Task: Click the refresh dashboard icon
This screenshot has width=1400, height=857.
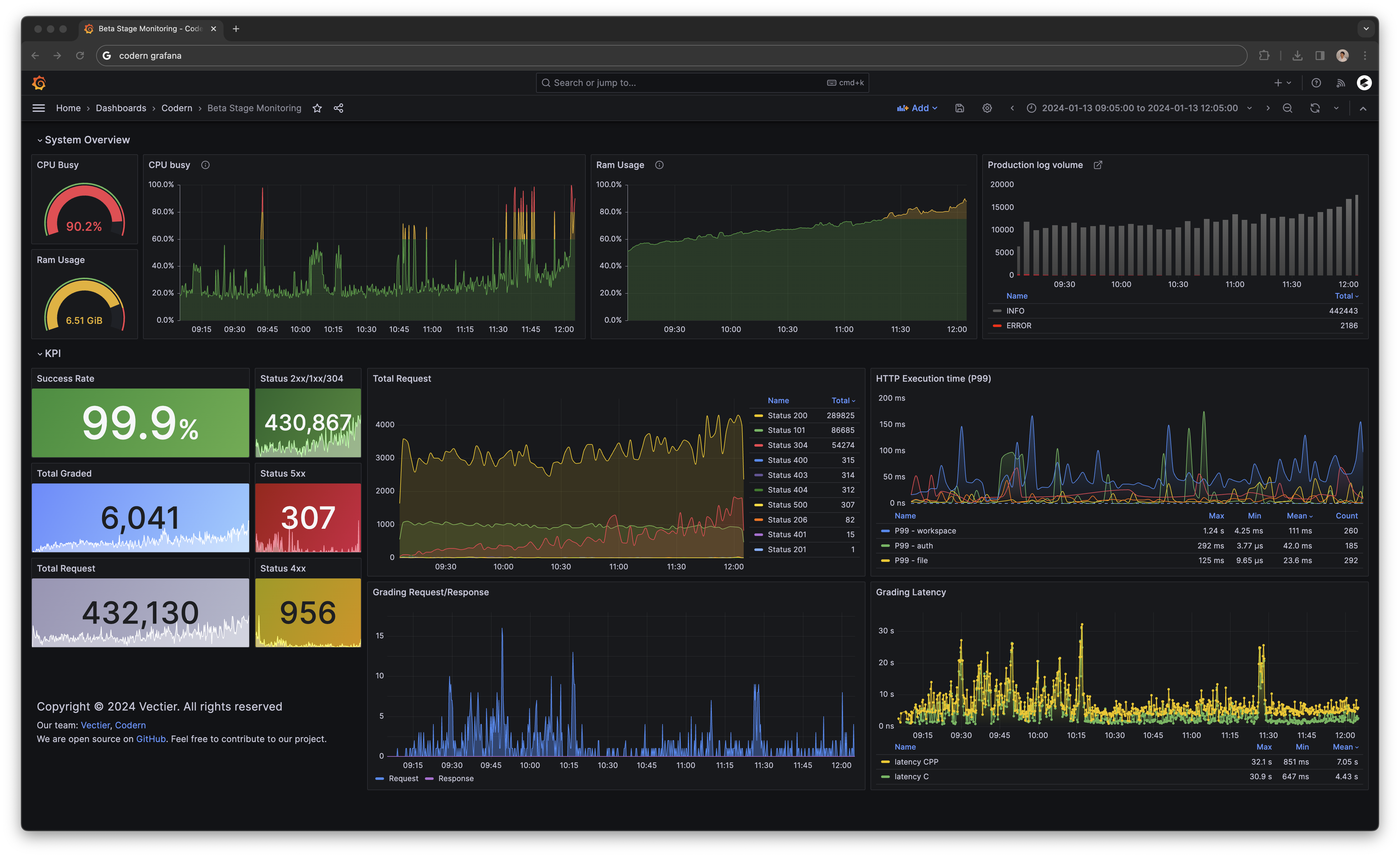Action: 1315,108
